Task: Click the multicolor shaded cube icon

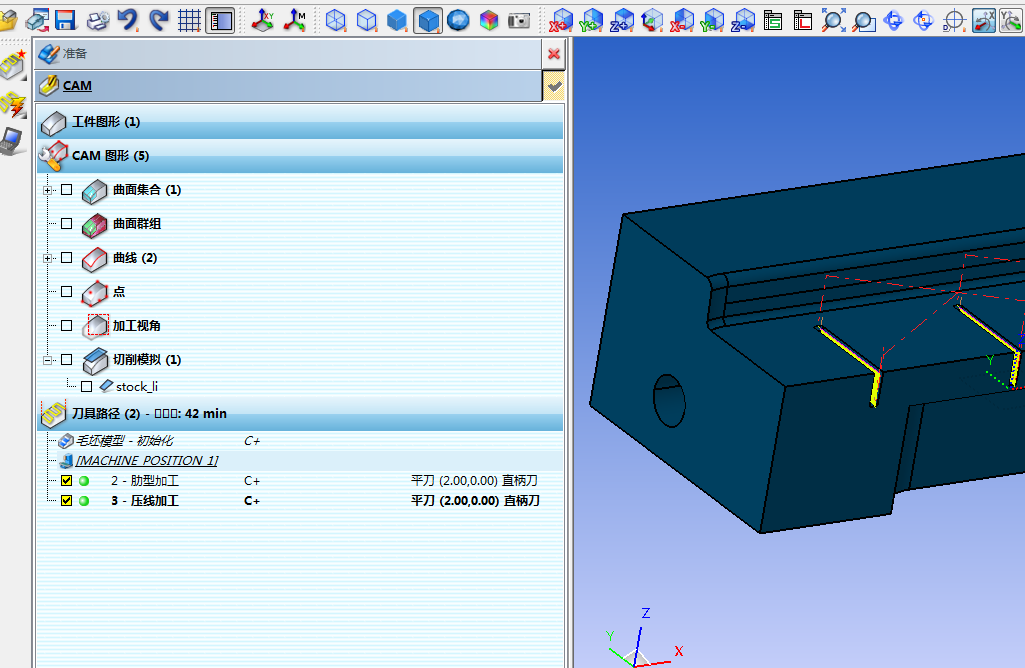Action: tap(489, 19)
